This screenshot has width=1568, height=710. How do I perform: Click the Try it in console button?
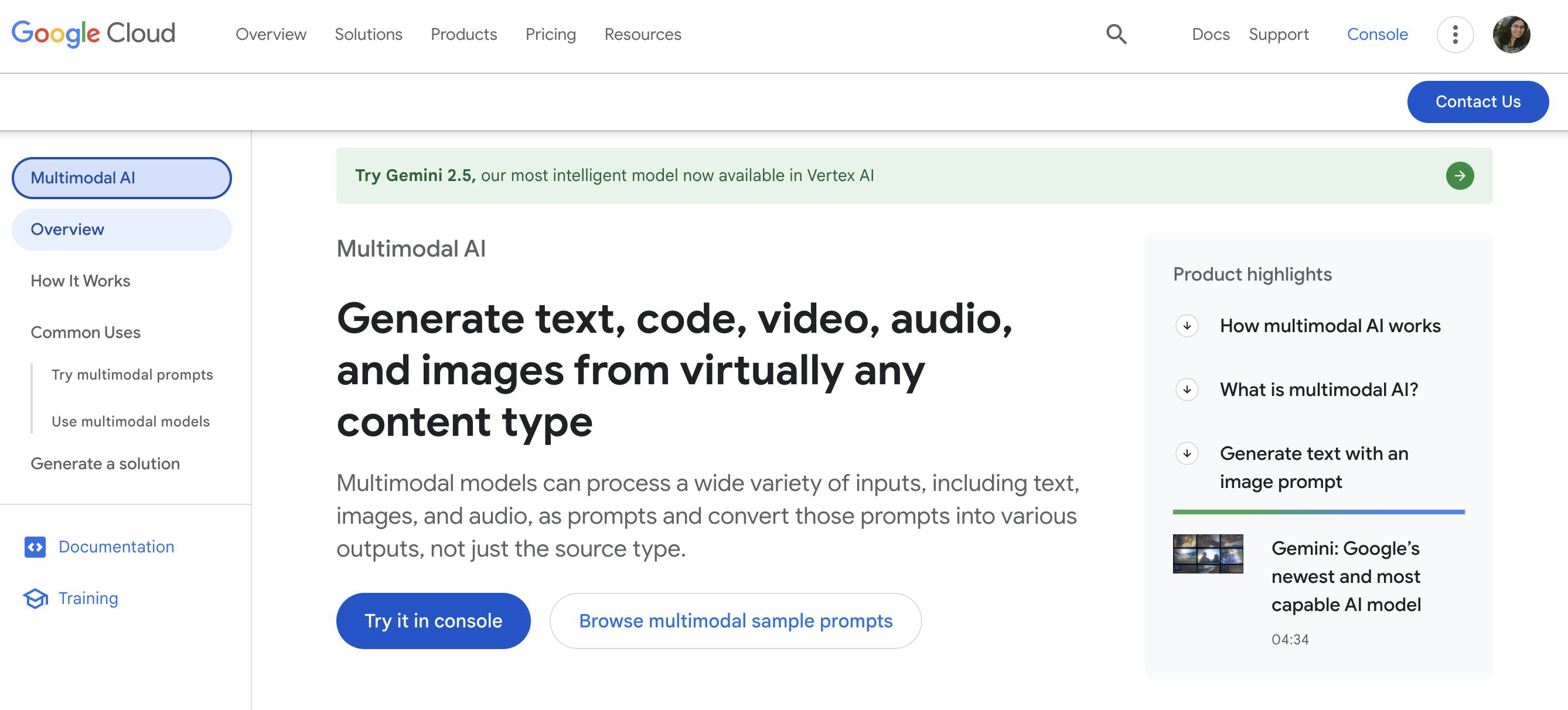(x=433, y=620)
